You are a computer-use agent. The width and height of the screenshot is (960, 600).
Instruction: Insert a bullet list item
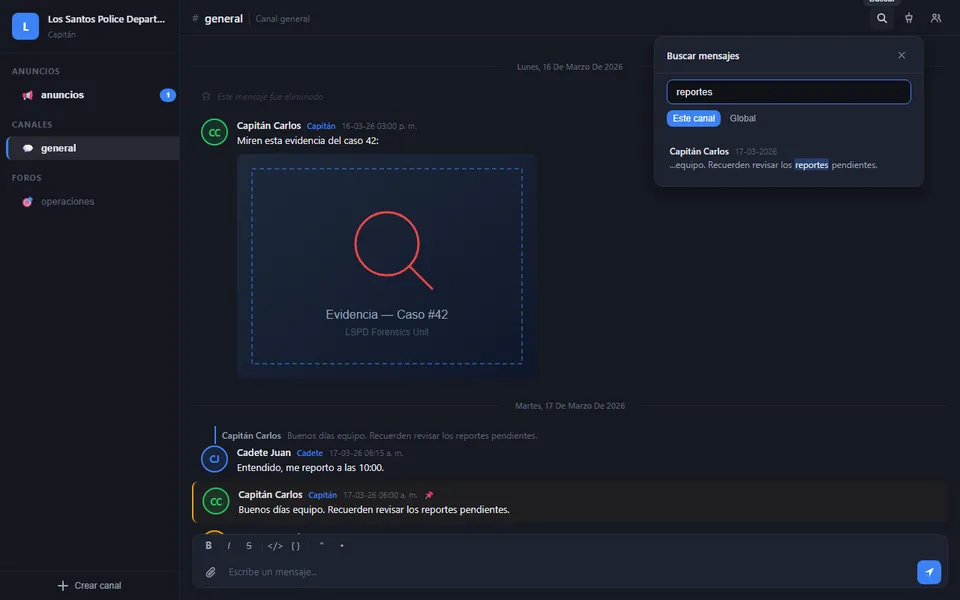coord(342,546)
